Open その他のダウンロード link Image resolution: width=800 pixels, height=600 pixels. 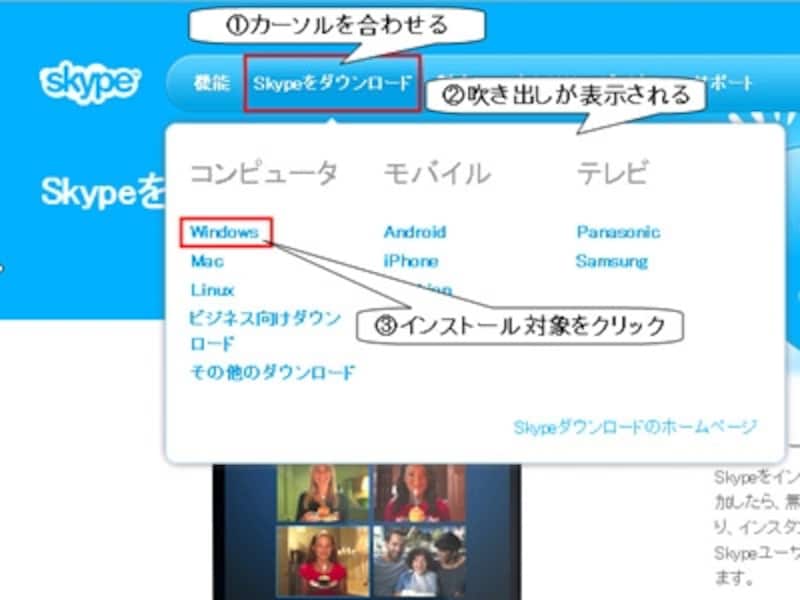(x=272, y=372)
